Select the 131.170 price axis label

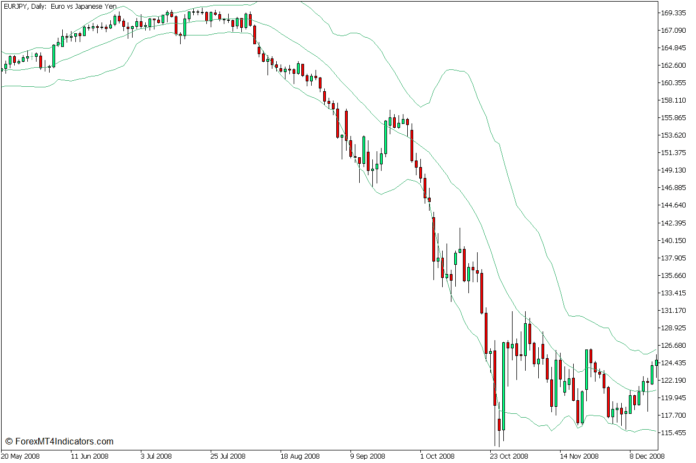[675, 310]
